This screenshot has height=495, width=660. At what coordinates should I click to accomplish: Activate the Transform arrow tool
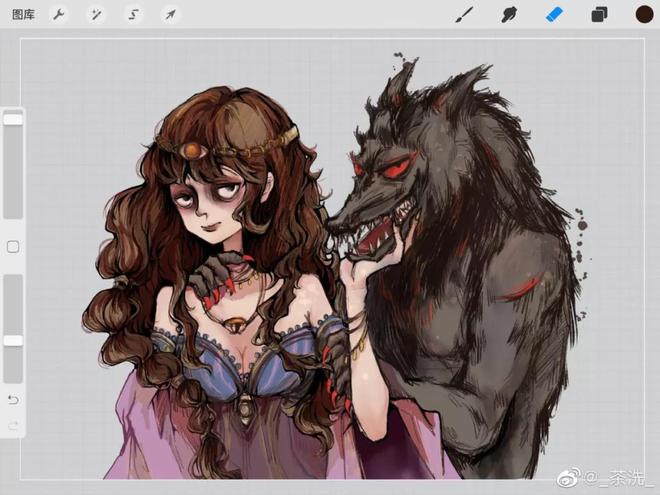[171, 14]
